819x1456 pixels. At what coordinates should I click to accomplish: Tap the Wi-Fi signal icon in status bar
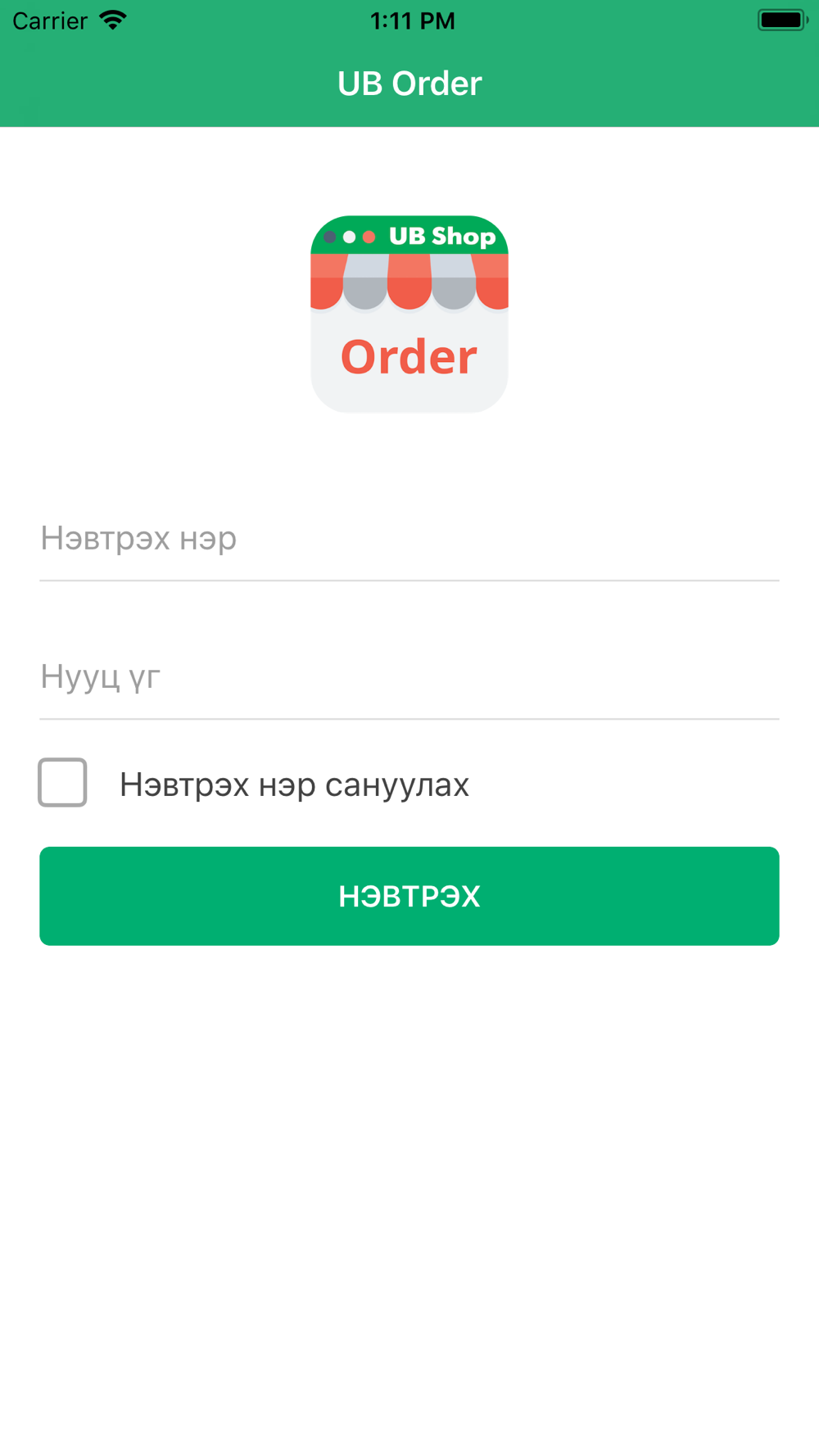click(x=113, y=20)
